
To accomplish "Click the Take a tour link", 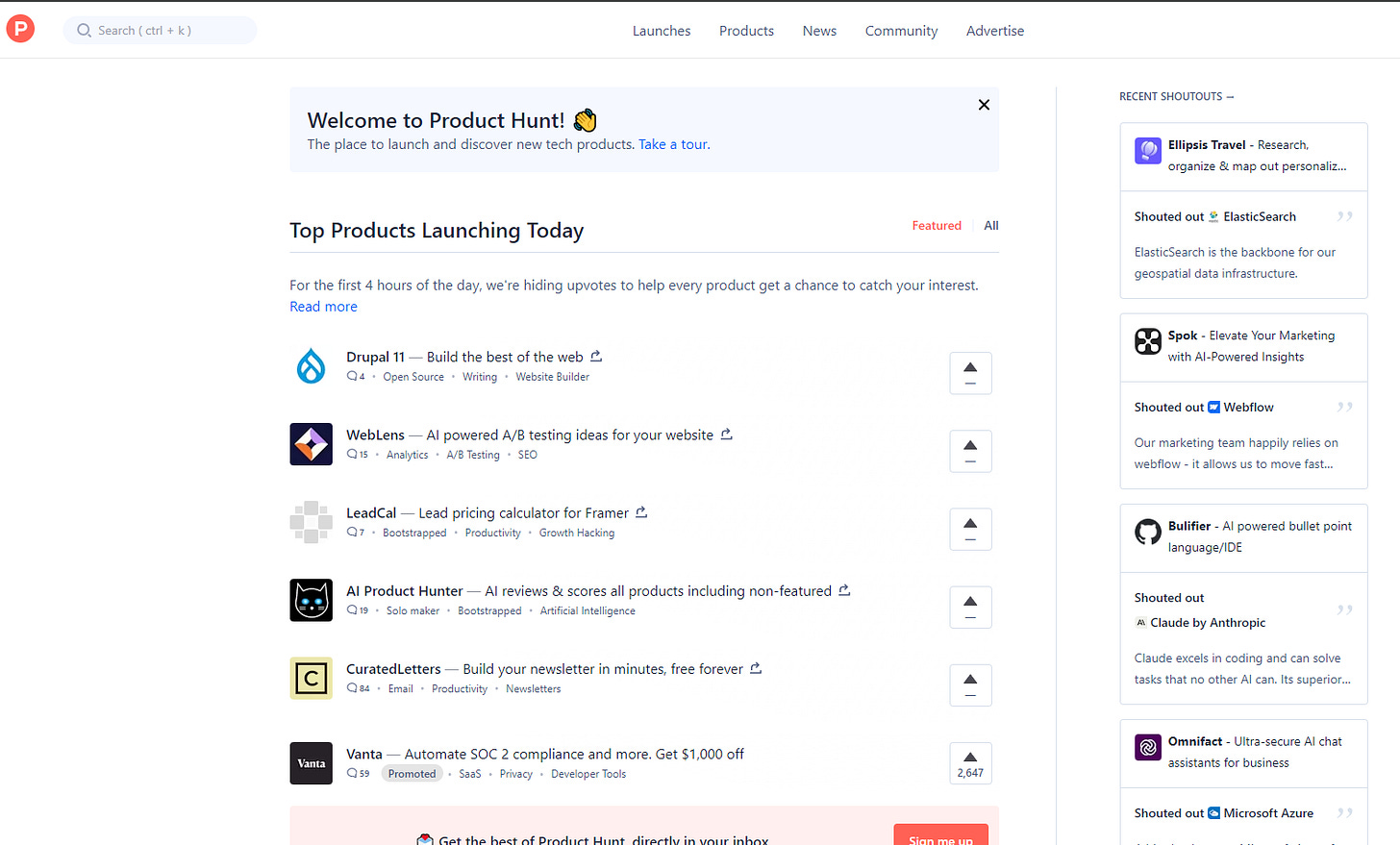I will pos(674,144).
